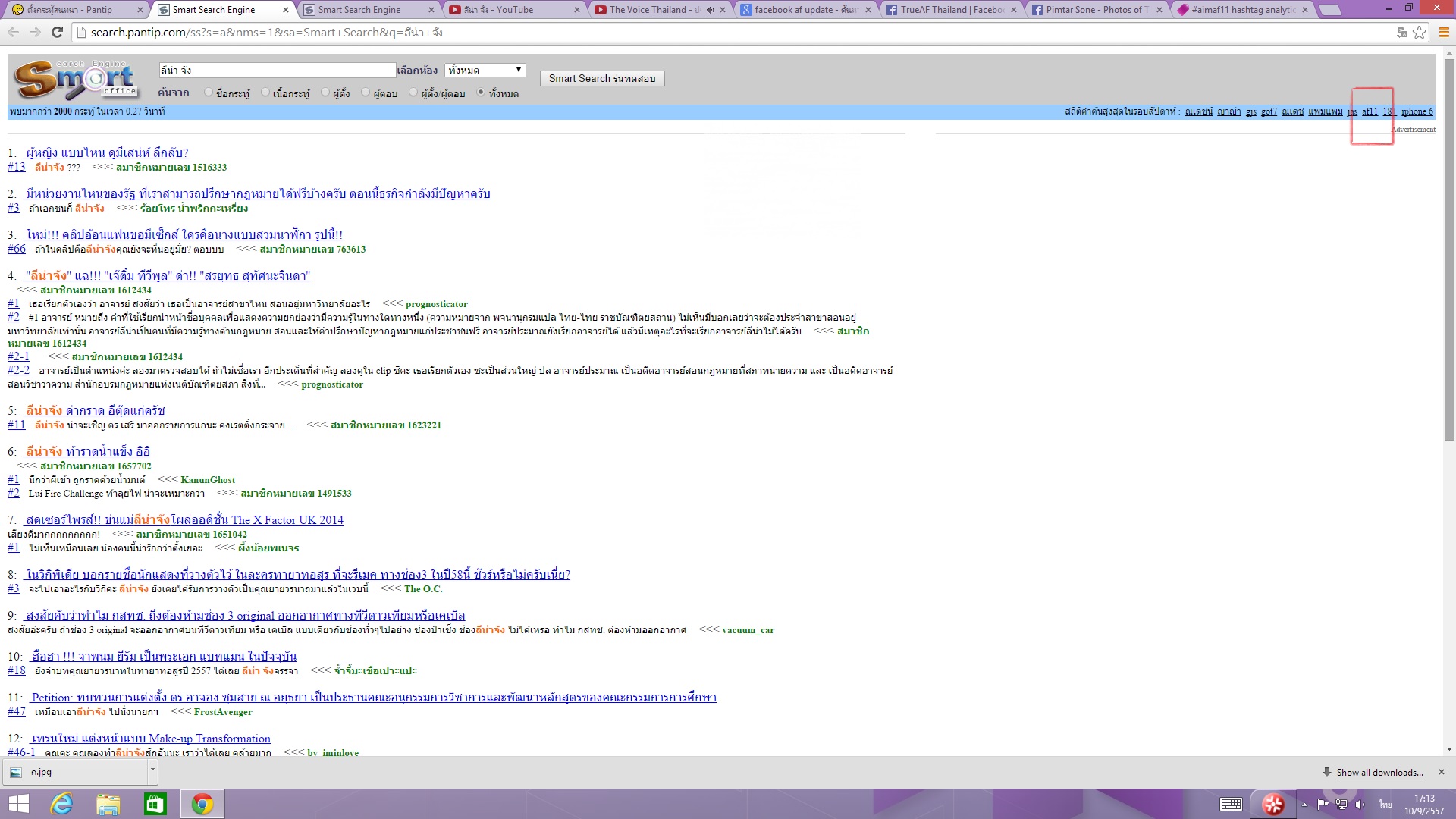This screenshot has height=819, width=1456.
Task: Open the Chrome hamburger menu
Action: tap(1444, 33)
